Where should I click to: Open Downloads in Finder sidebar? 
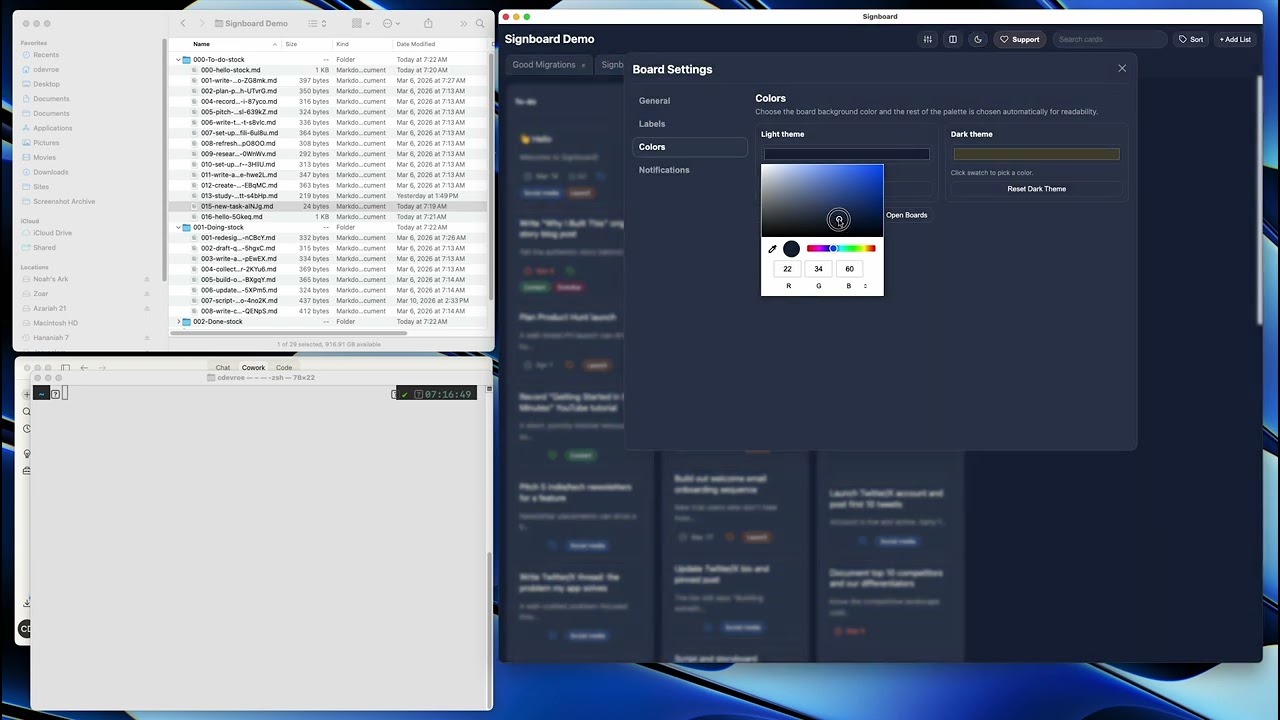51,172
